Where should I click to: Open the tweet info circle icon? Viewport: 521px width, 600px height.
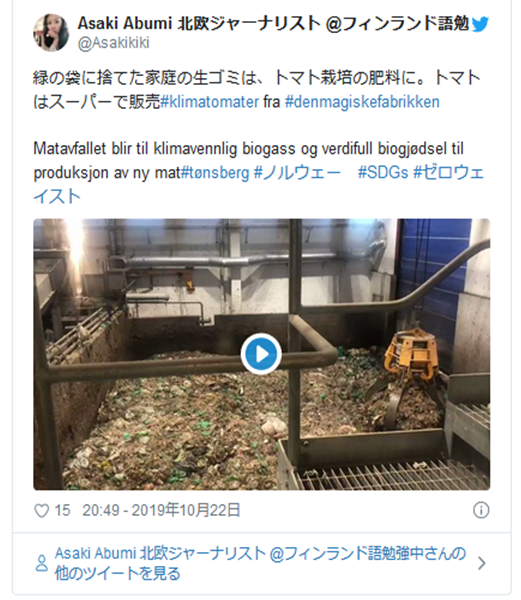pos(481,510)
